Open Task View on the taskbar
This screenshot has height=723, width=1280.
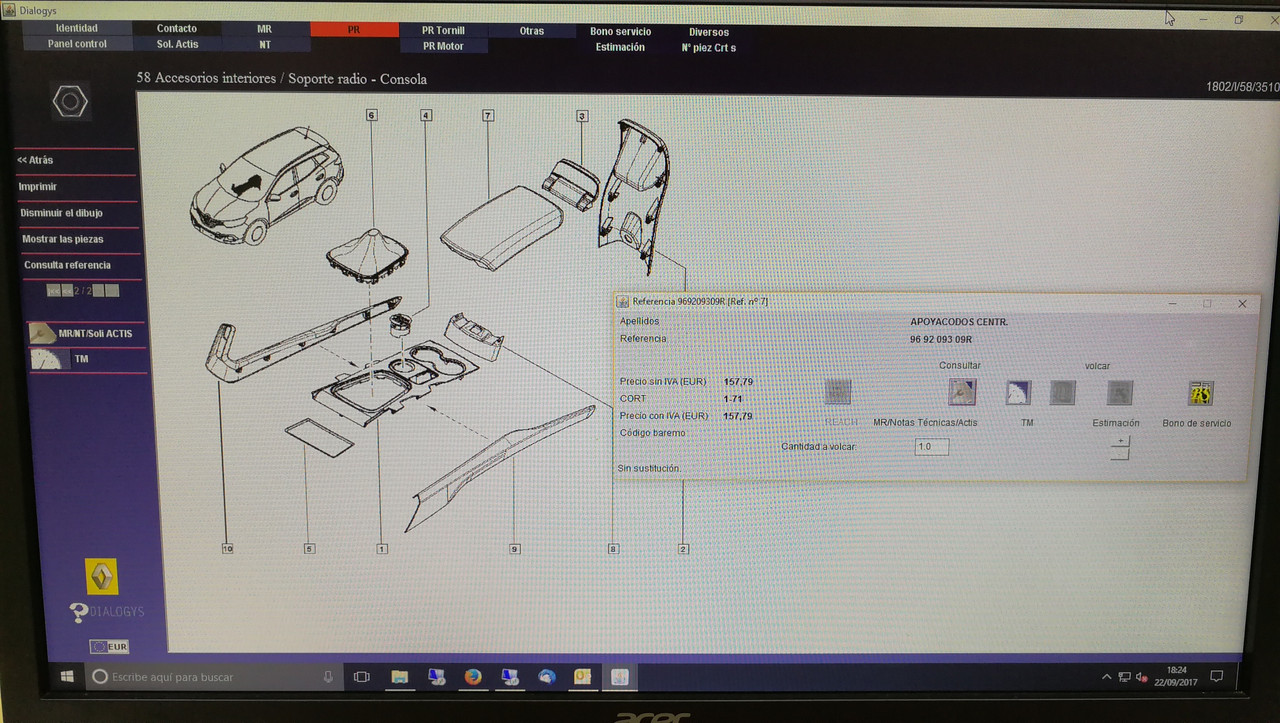coord(362,677)
